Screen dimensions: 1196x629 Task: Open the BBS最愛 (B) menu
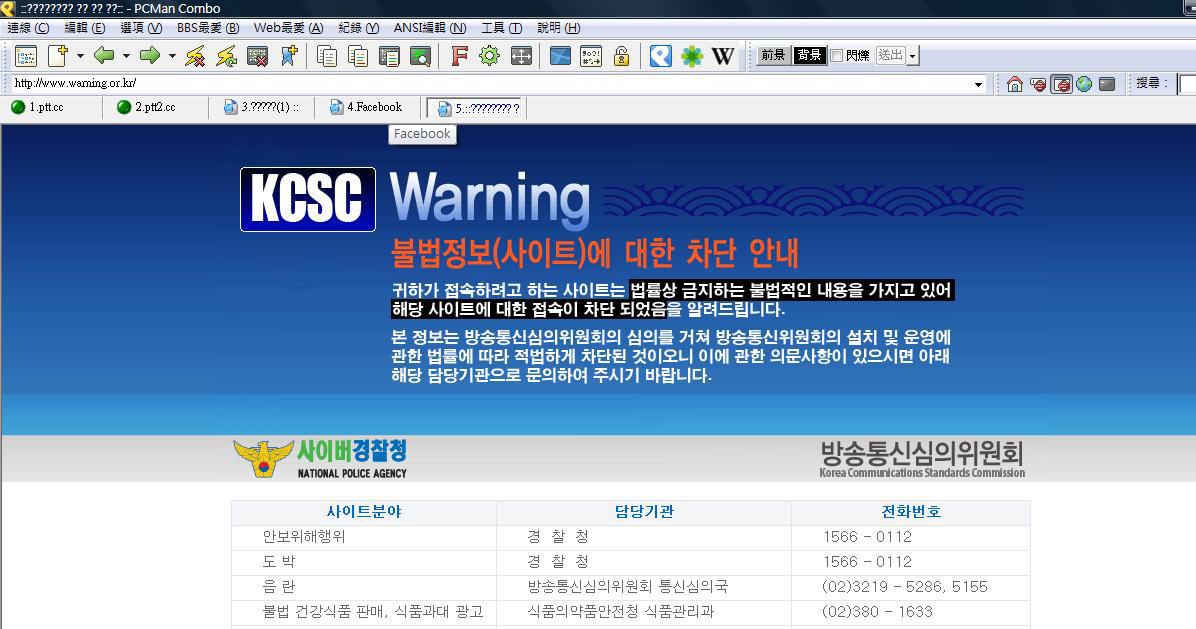[208, 28]
